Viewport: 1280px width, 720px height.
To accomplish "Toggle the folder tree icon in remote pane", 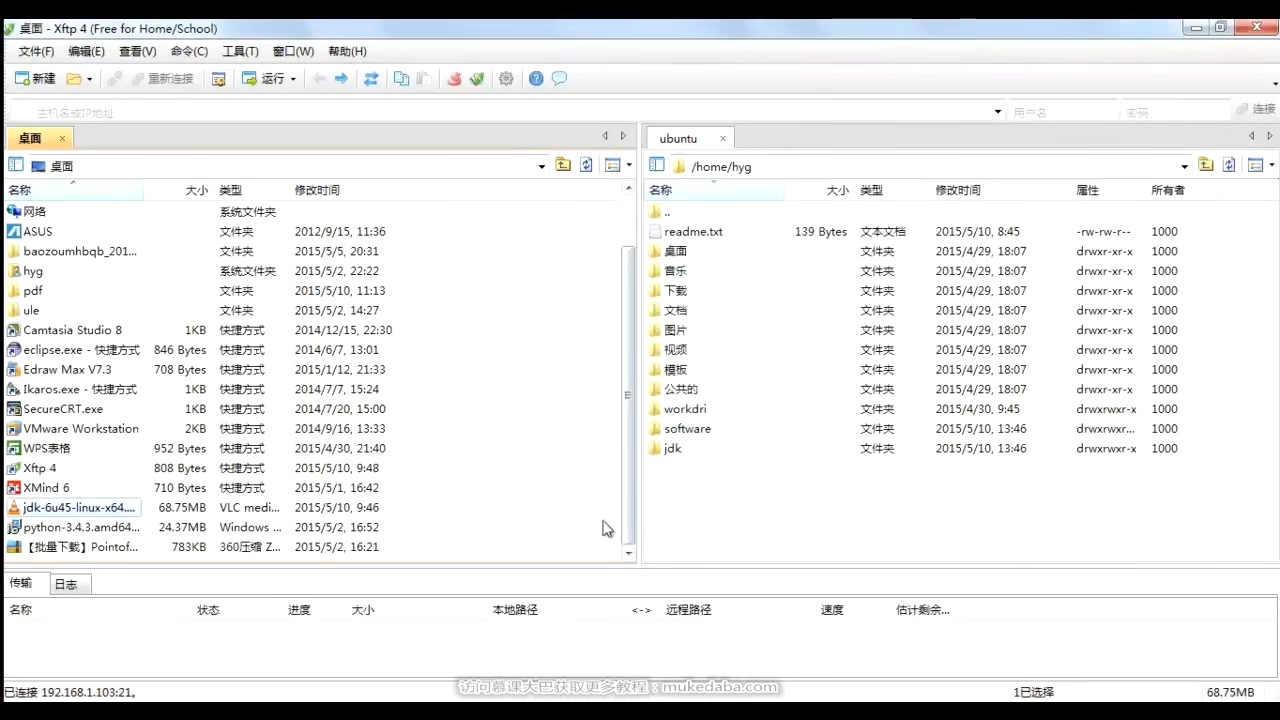I will pyautogui.click(x=657, y=165).
